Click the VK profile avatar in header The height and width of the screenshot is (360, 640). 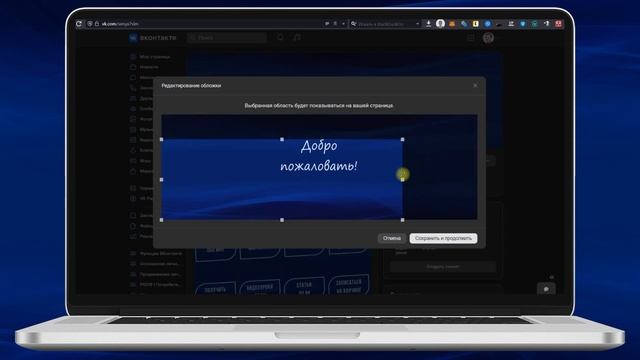coord(488,38)
